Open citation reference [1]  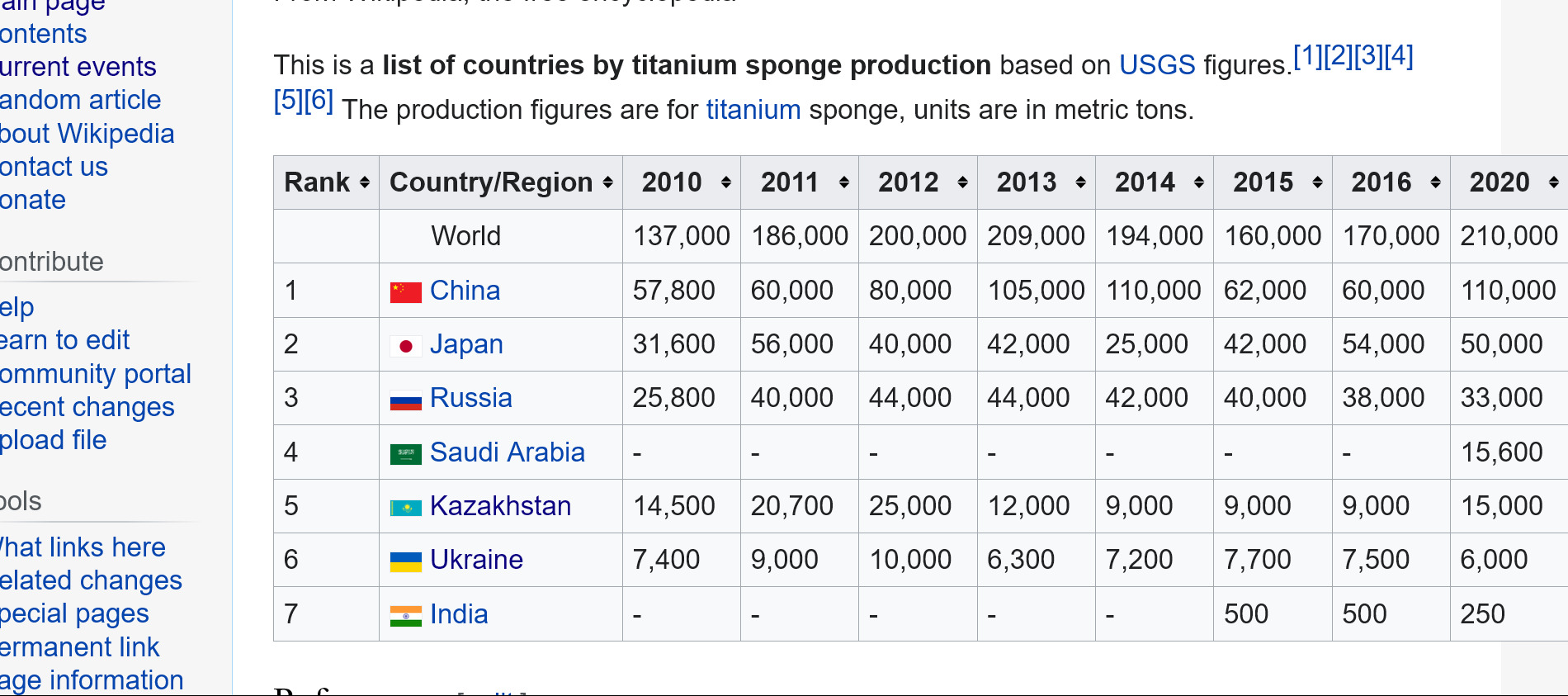point(1307,55)
